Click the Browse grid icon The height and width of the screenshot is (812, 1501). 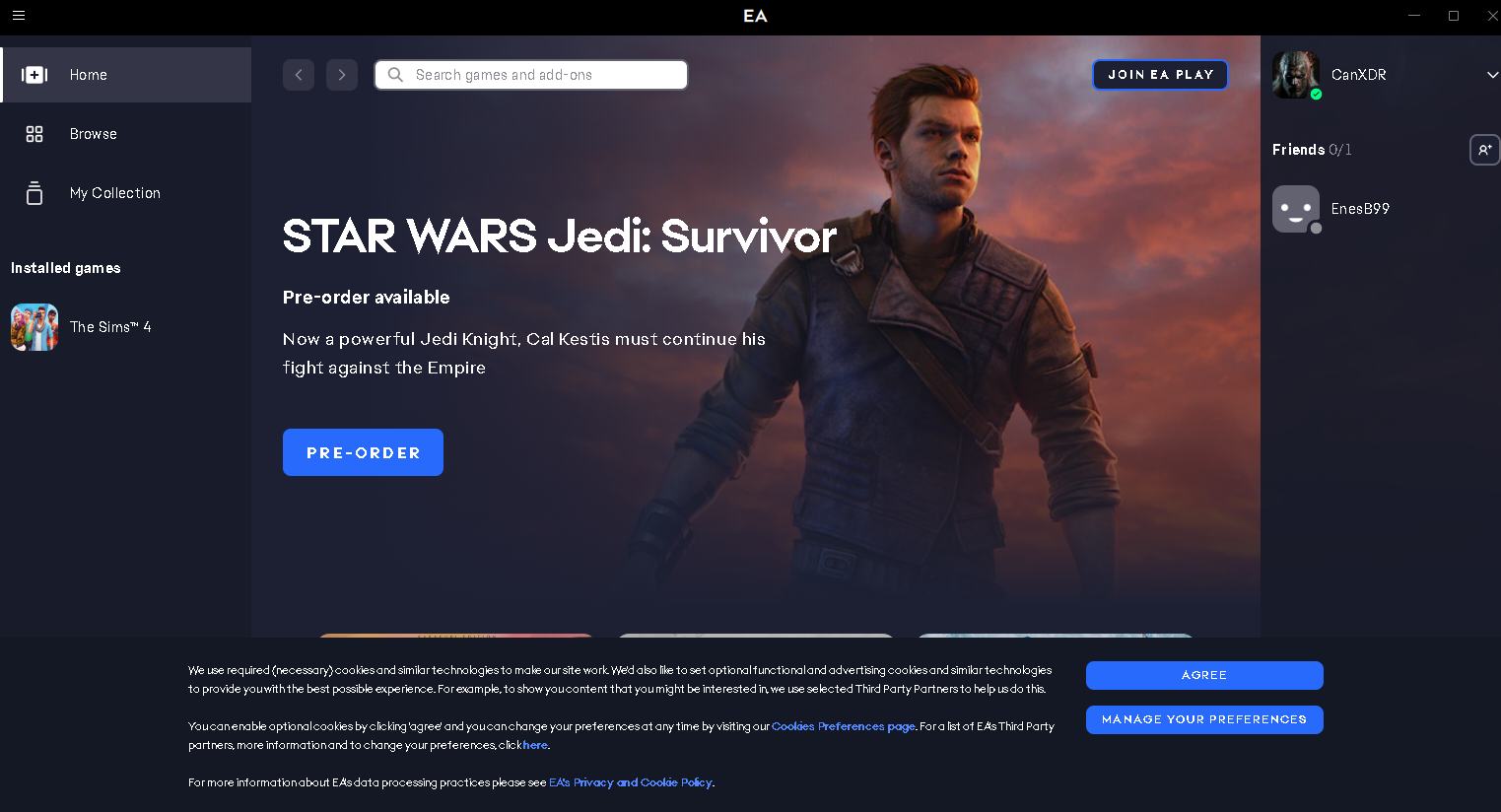pos(34,134)
